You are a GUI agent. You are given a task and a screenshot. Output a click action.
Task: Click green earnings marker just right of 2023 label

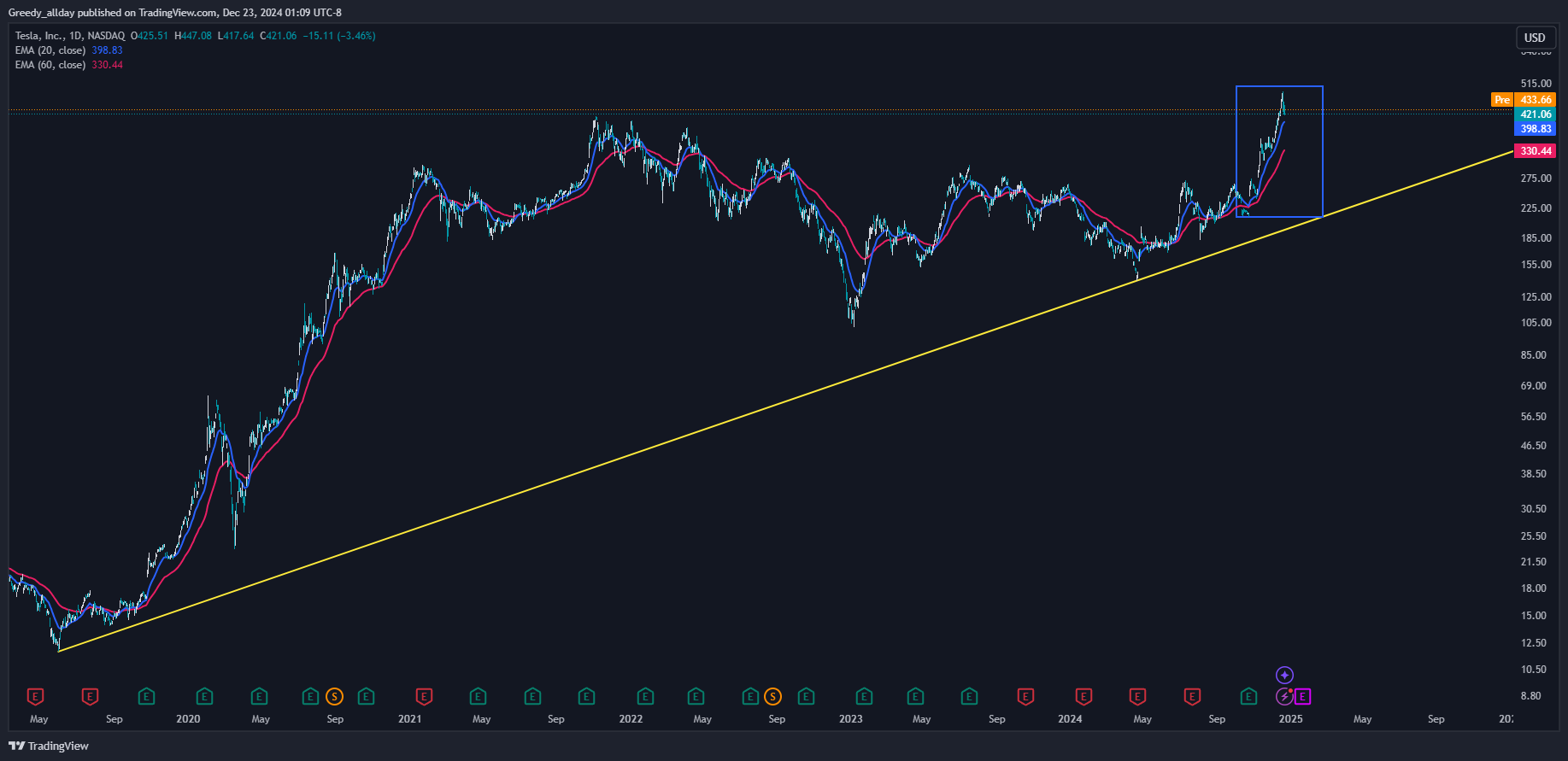pyautogui.click(x=864, y=697)
